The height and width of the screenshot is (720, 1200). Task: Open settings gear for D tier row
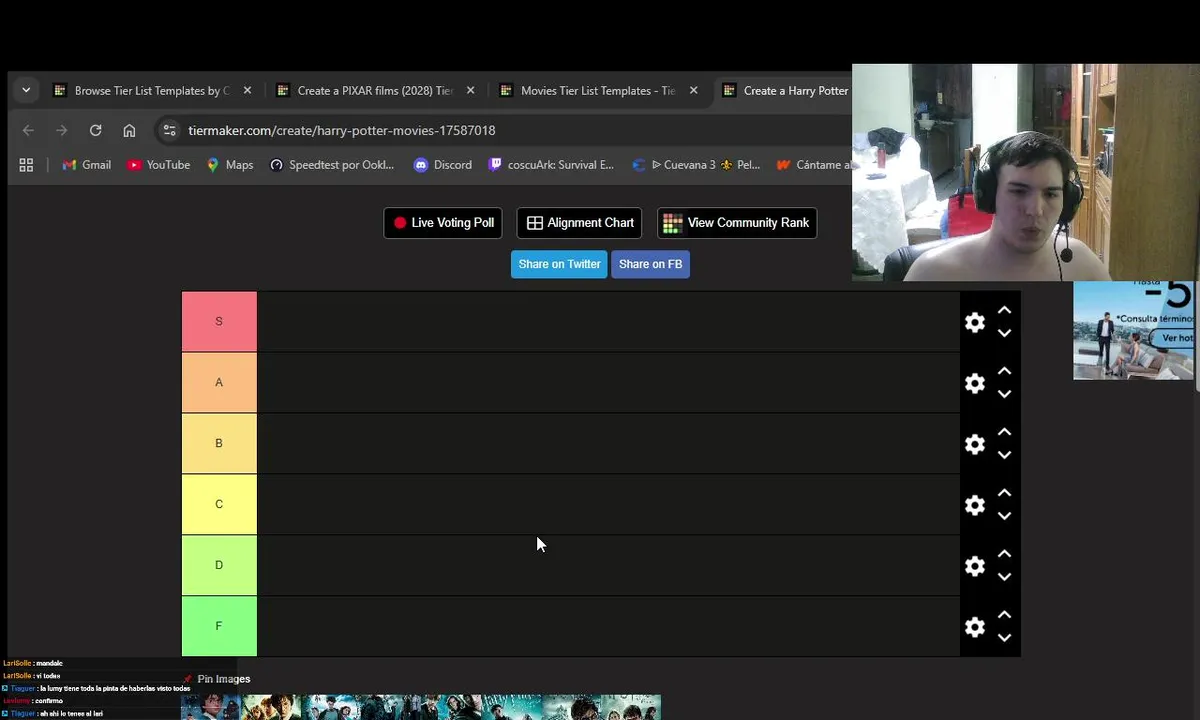pyautogui.click(x=975, y=566)
